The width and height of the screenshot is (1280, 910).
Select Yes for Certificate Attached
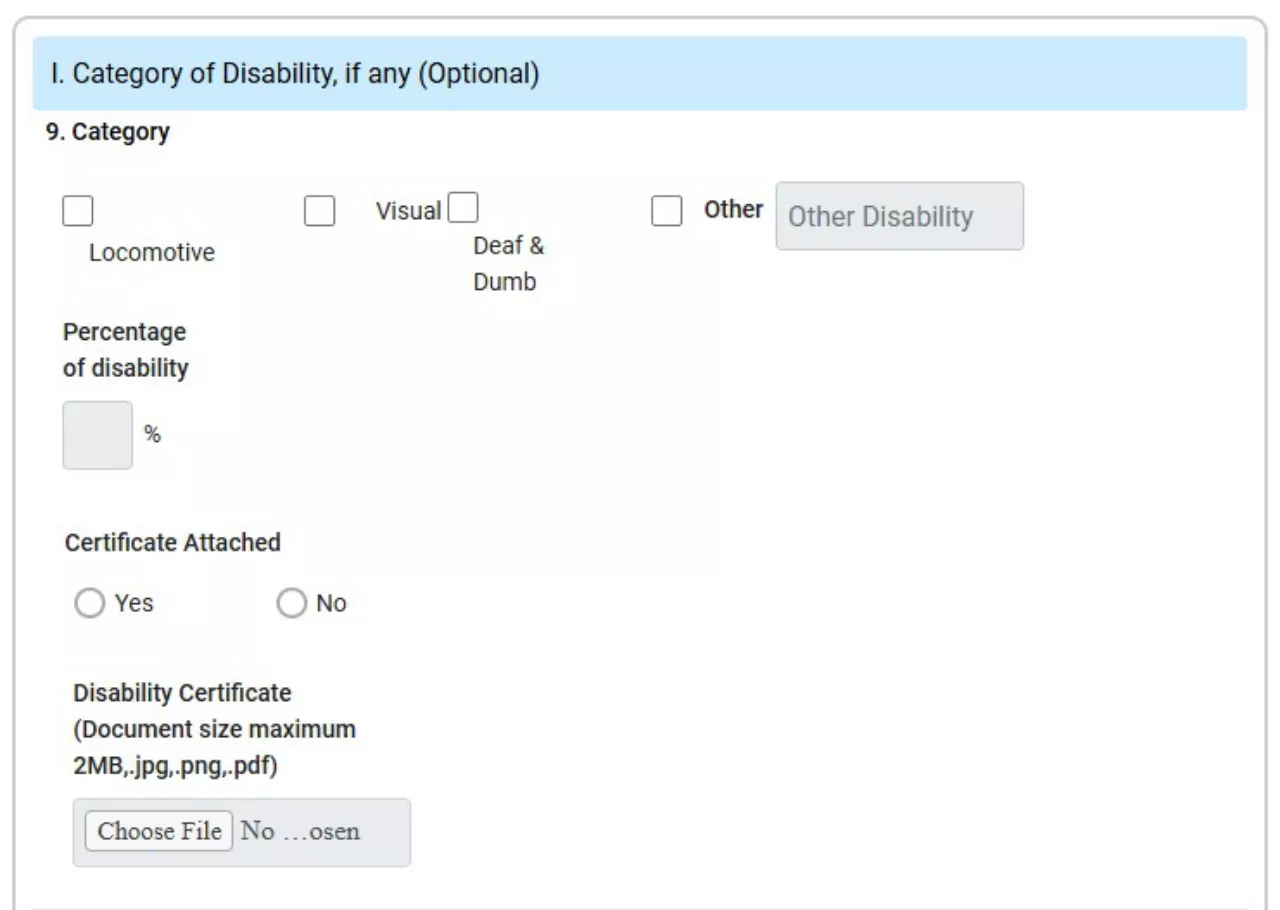point(91,603)
